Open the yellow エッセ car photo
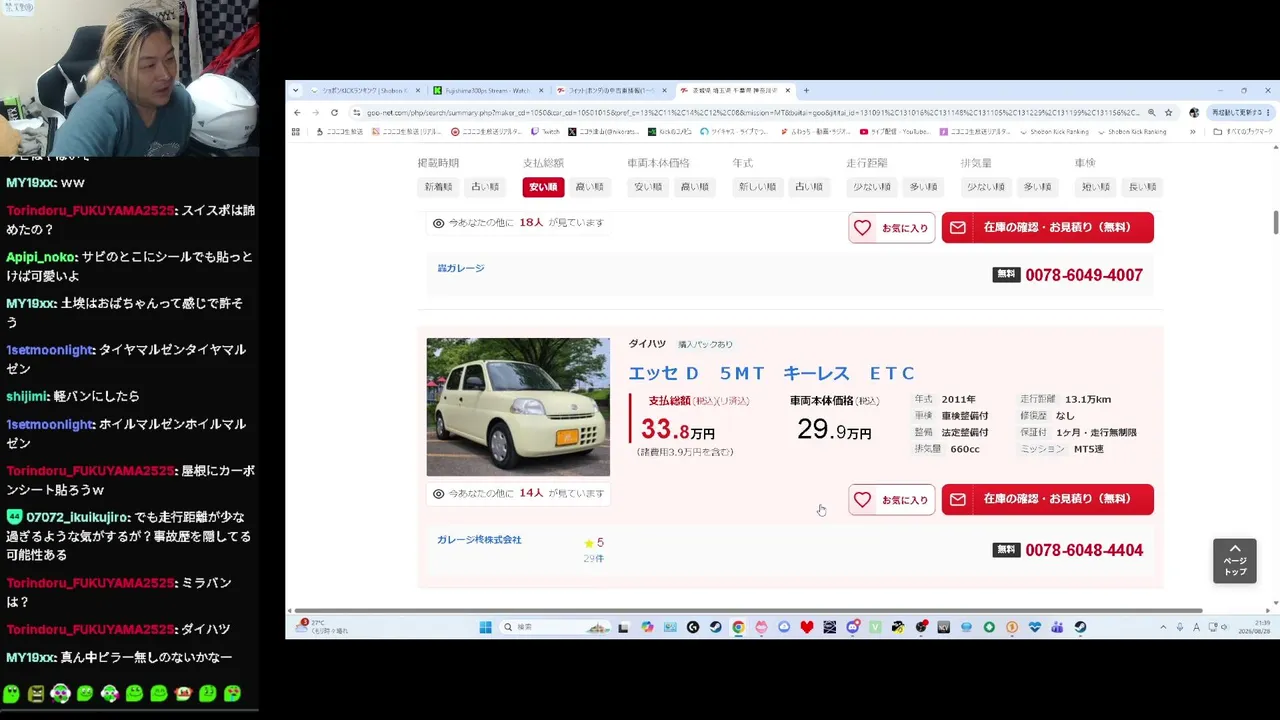Screen dimensions: 1280x720 (518, 407)
